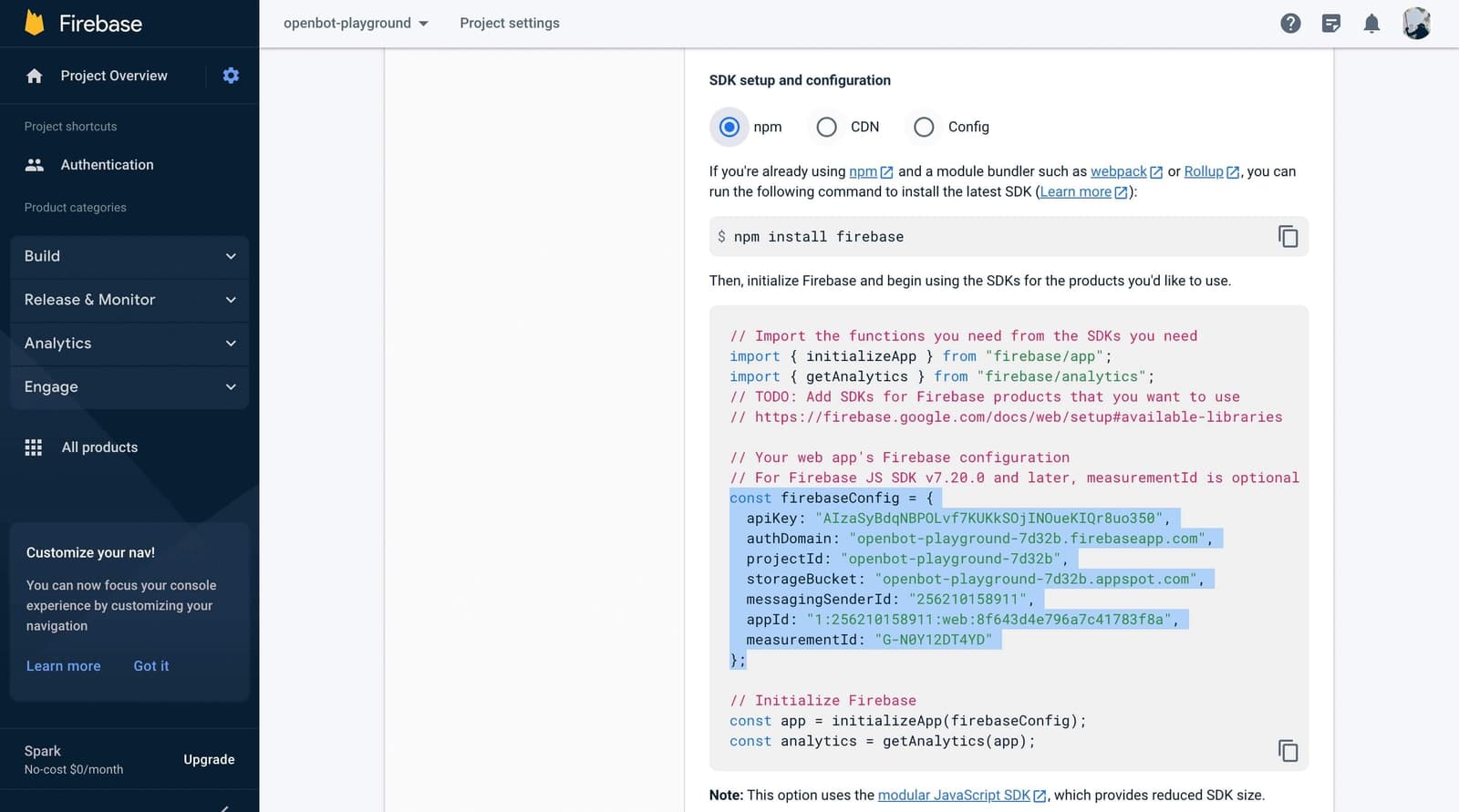1459x812 pixels.
Task: Expand the Build category
Action: (129, 256)
